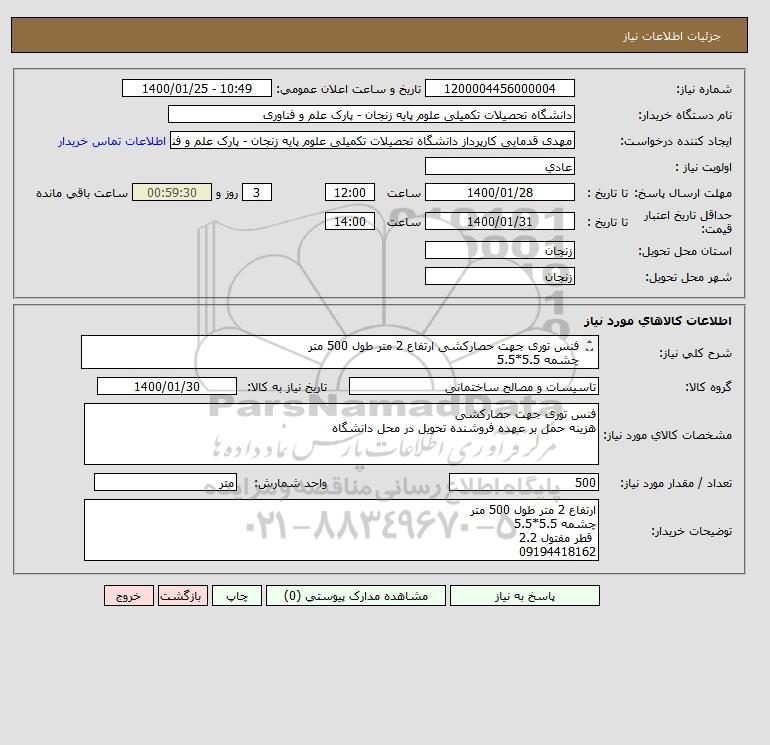Click the delivery city field 'زنجان'
Screen dimensions: 770x745
499,276
